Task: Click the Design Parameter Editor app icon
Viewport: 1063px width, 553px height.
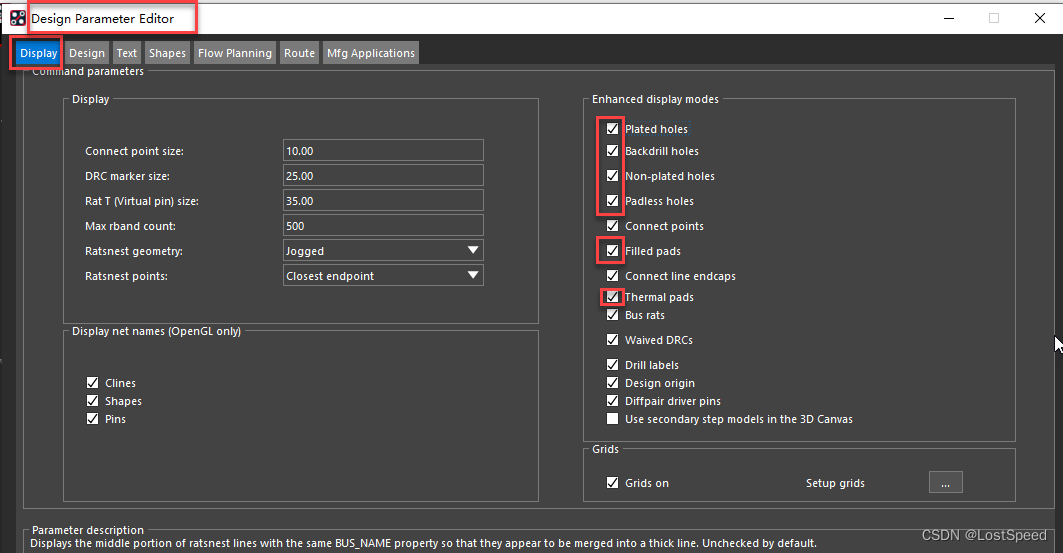Action: point(17,18)
